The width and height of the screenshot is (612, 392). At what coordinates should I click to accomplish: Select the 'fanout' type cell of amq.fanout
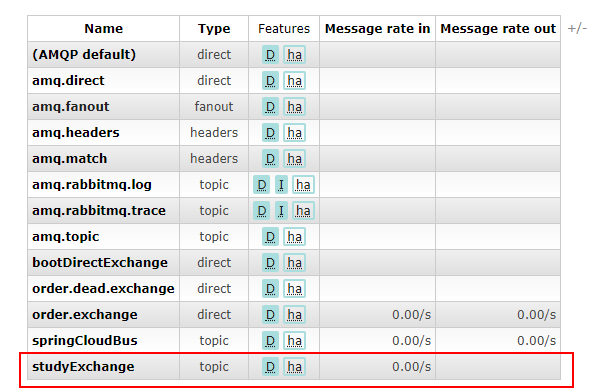point(214,107)
